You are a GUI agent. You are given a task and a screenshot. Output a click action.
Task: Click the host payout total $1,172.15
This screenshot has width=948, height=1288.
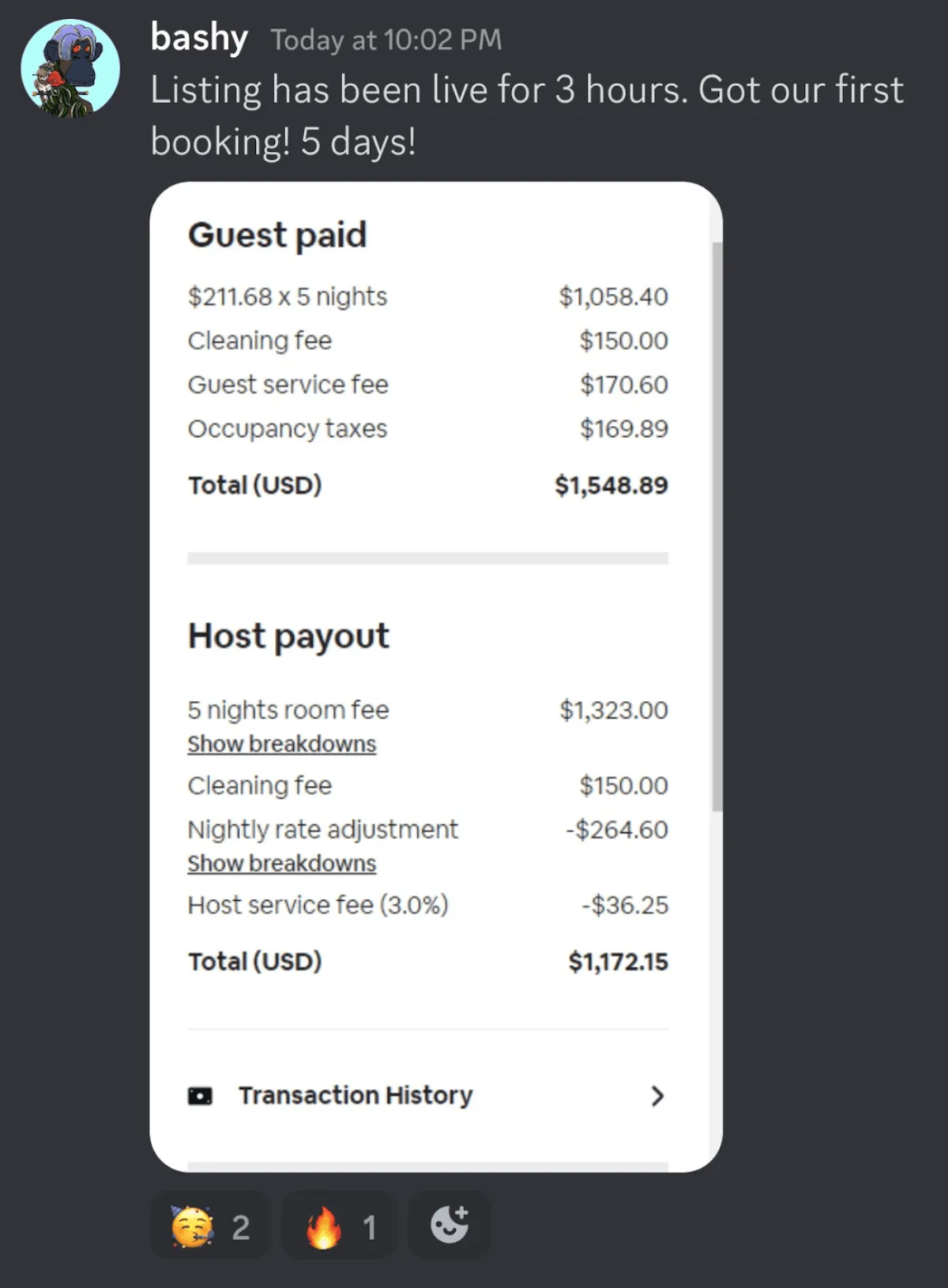618,962
